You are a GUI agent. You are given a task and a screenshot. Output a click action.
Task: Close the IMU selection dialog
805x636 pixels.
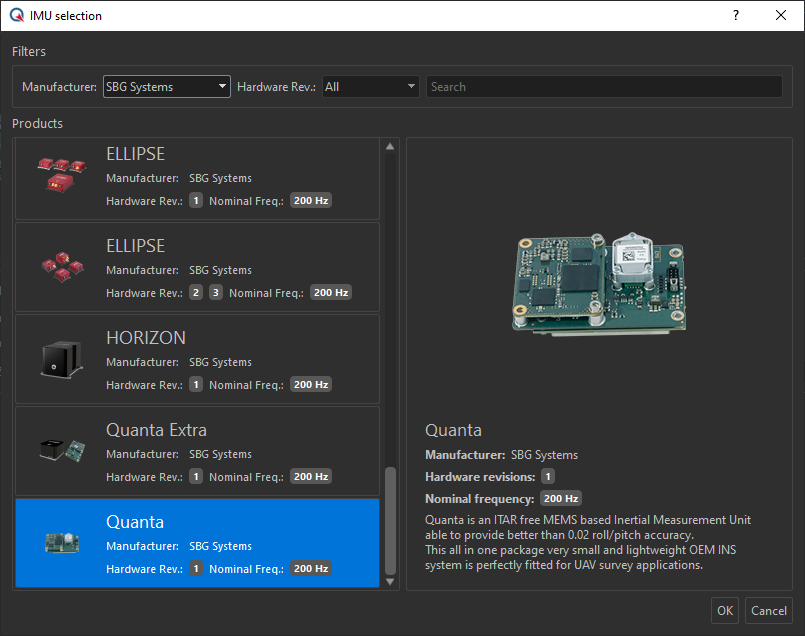[x=780, y=16]
